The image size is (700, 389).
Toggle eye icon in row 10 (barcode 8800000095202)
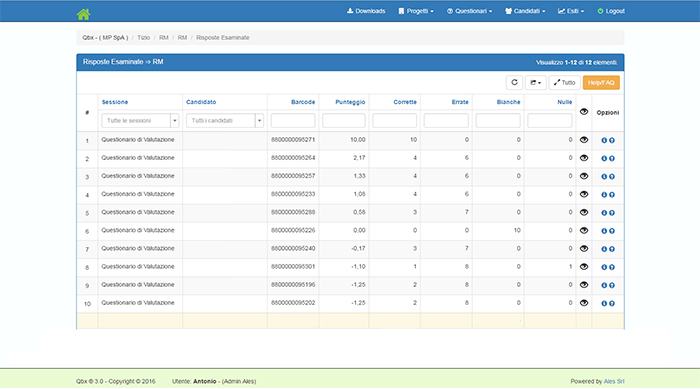pos(584,303)
